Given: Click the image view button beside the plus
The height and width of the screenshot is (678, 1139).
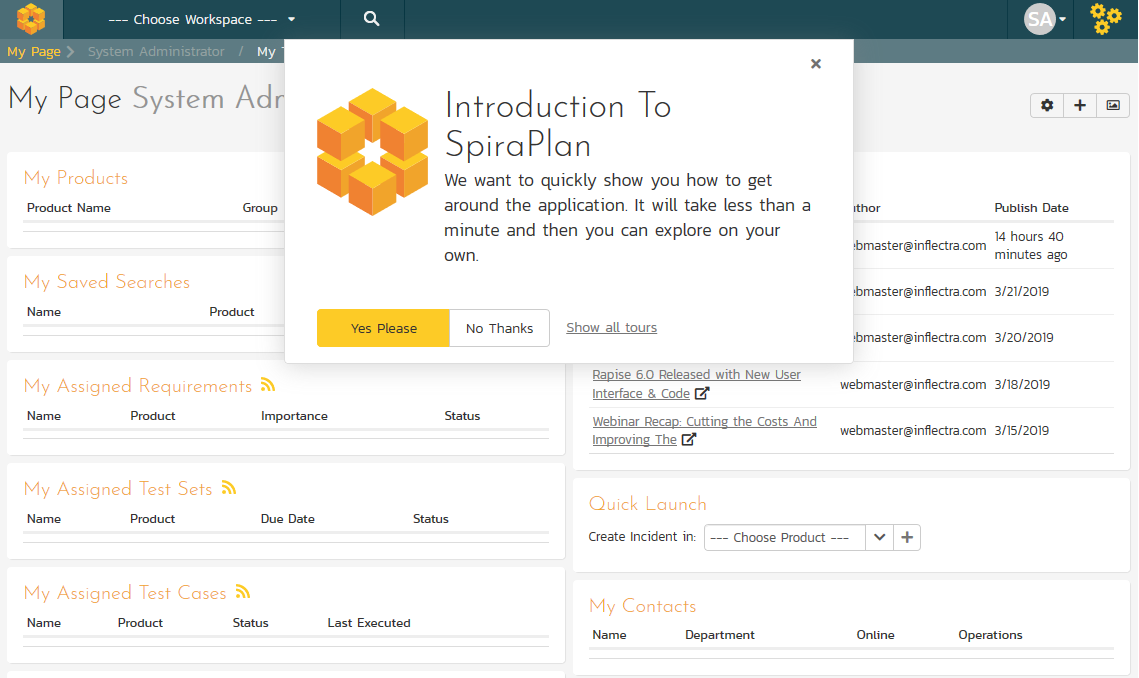Looking at the screenshot, I should [x=1113, y=105].
